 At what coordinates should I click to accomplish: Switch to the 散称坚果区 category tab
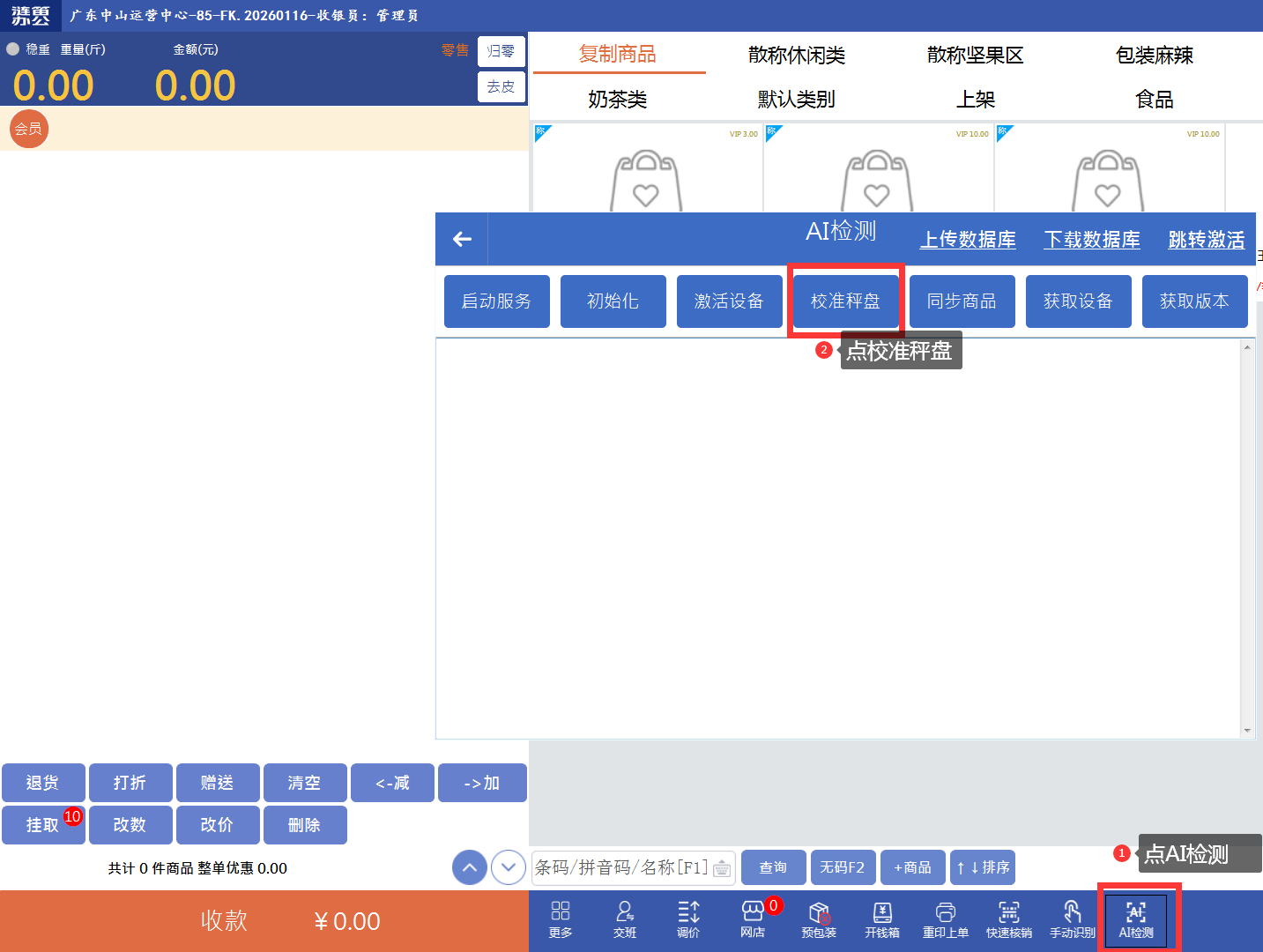coord(975,56)
